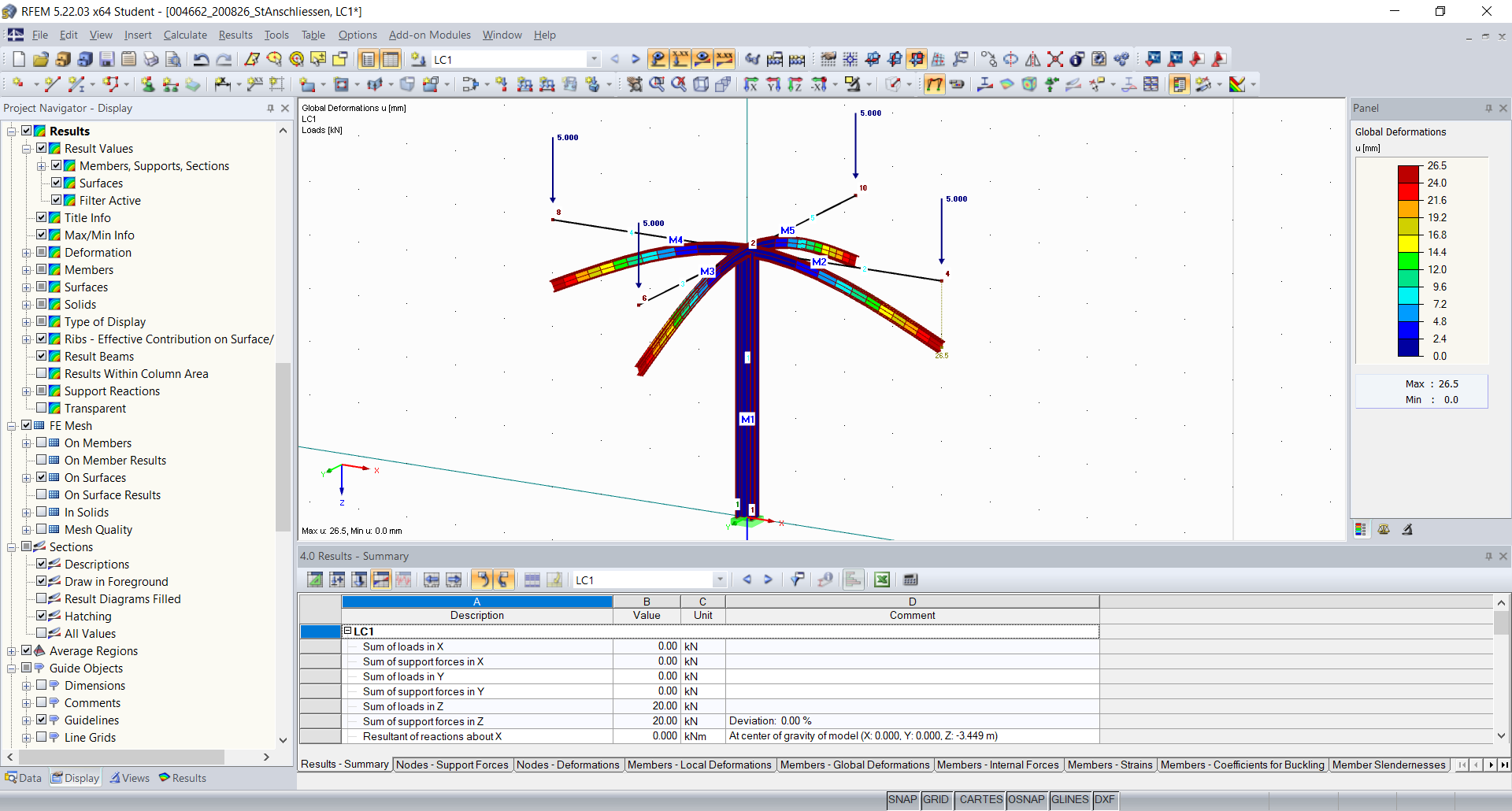
Task: Open the filter tab in Panel
Action: (1407, 530)
